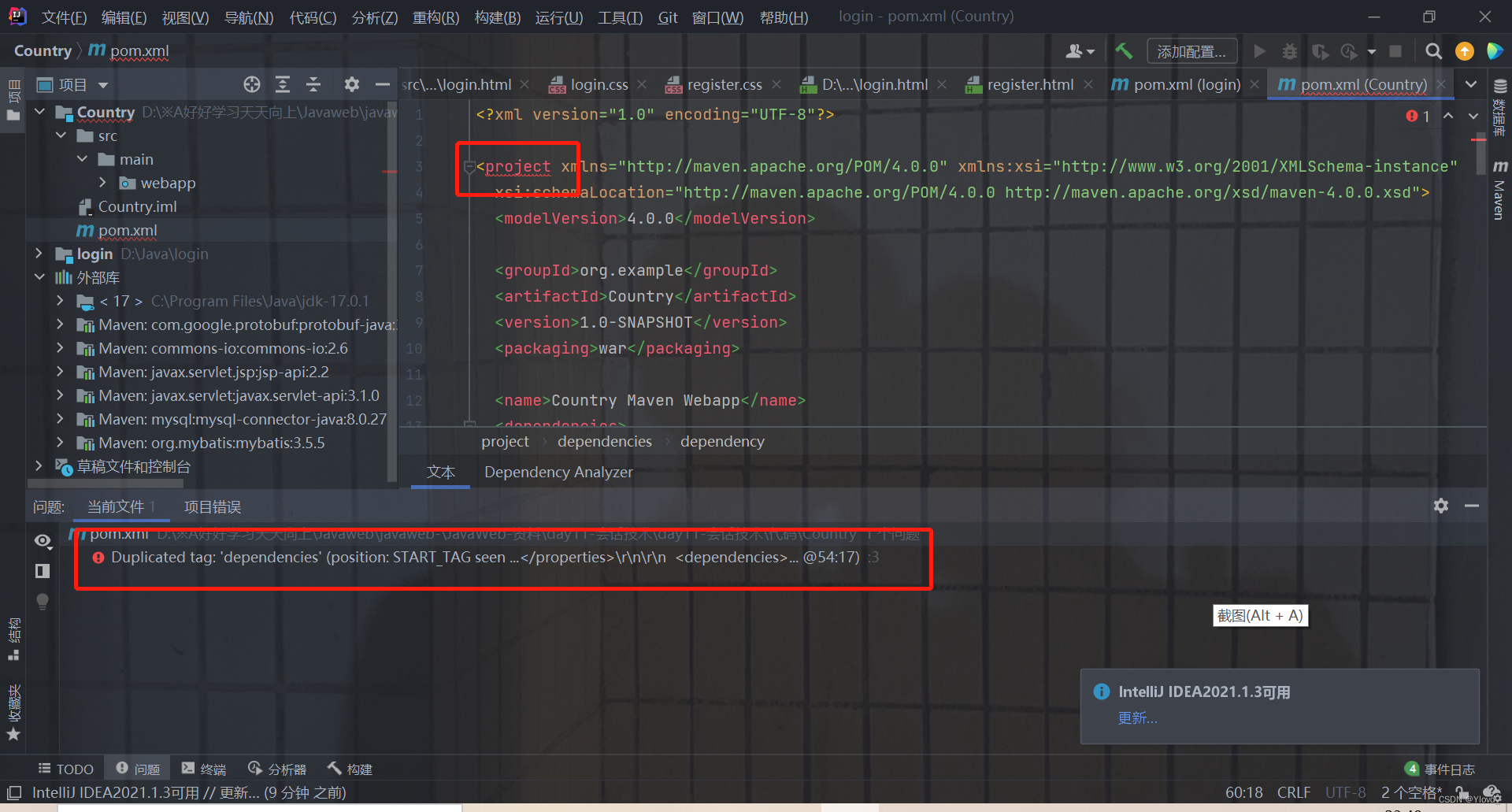
Task: Click the user account icon in toolbar
Action: pos(1080,51)
